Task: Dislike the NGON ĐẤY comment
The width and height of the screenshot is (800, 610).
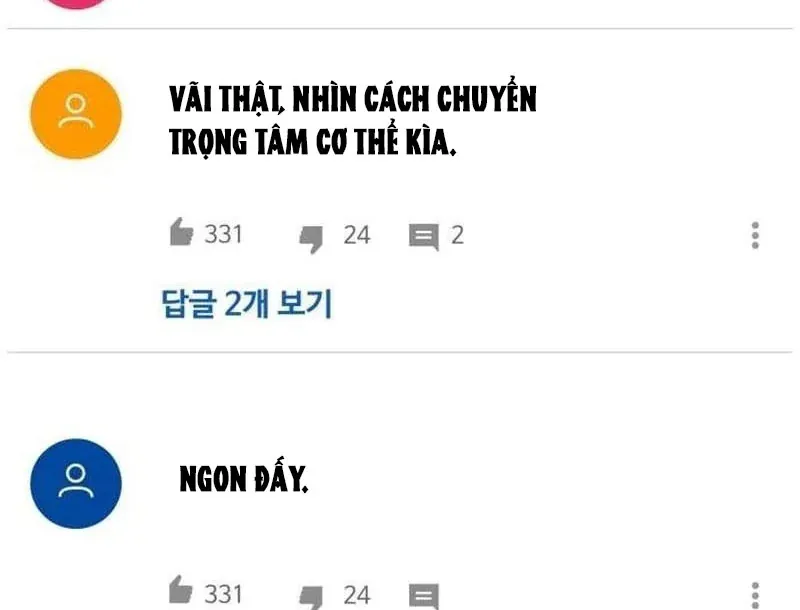Action: 311,597
